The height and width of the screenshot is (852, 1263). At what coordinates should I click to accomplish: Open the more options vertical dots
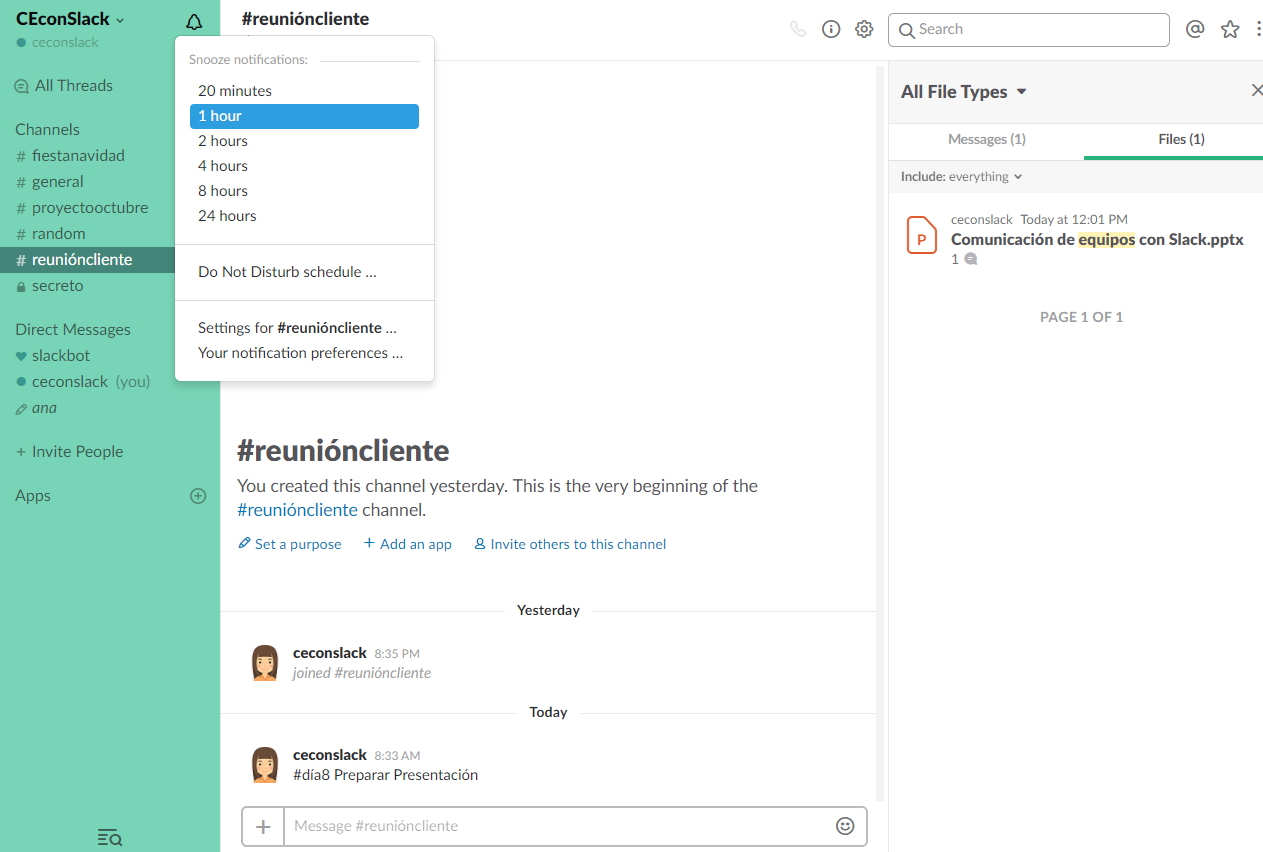(1258, 29)
